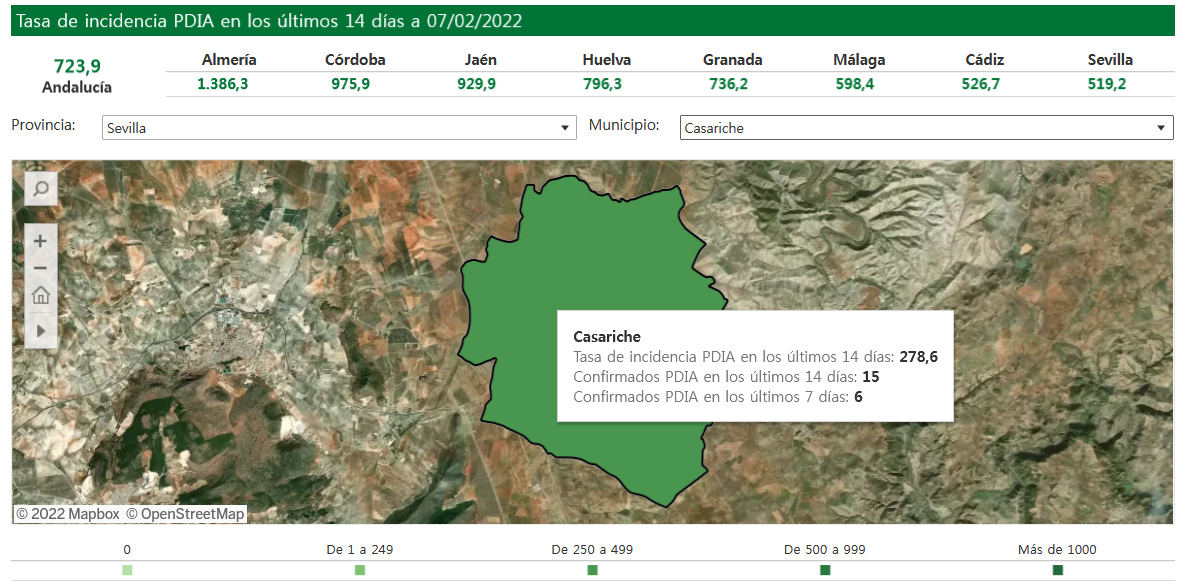Expand map tools with arrow icon
The height and width of the screenshot is (585, 1185).
41,329
